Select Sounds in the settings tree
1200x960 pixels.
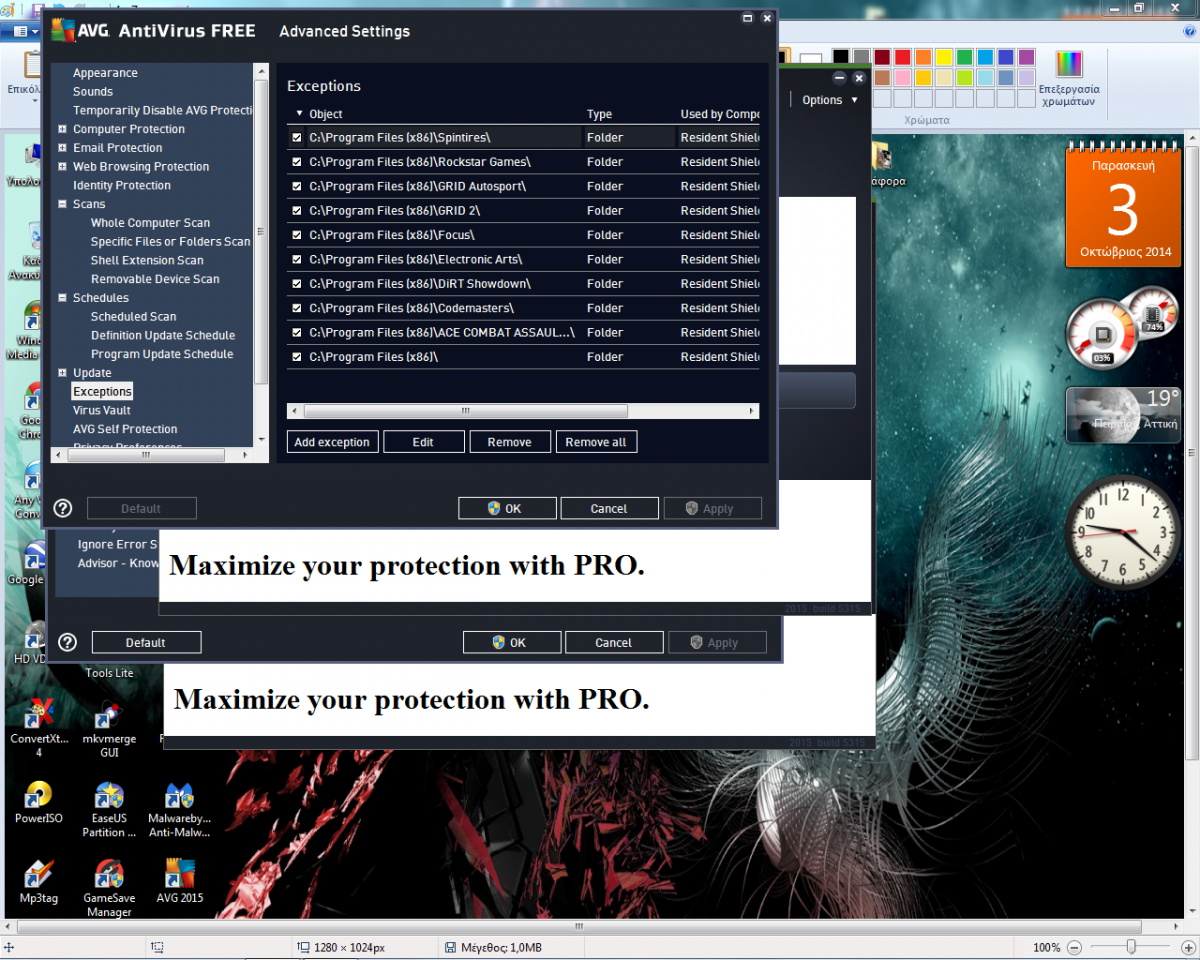point(93,91)
